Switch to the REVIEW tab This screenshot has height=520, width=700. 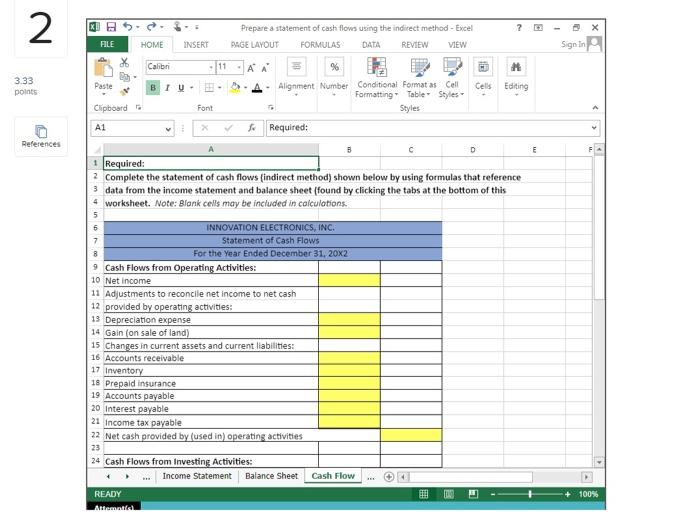tap(414, 45)
